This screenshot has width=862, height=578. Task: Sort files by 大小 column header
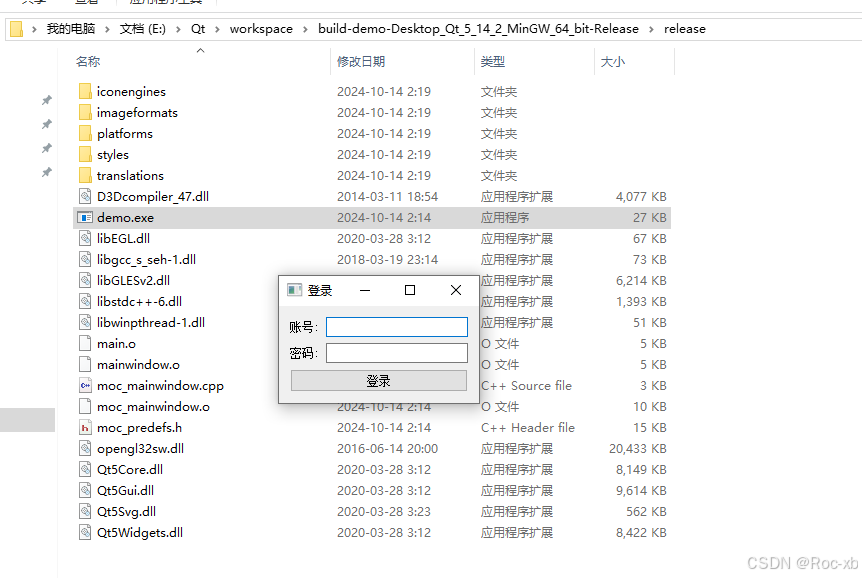(x=613, y=62)
